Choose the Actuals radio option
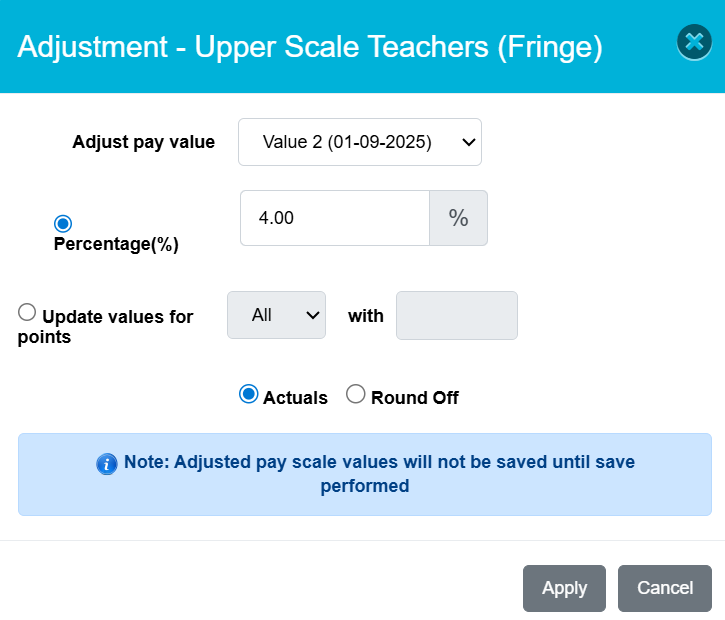 point(248,394)
